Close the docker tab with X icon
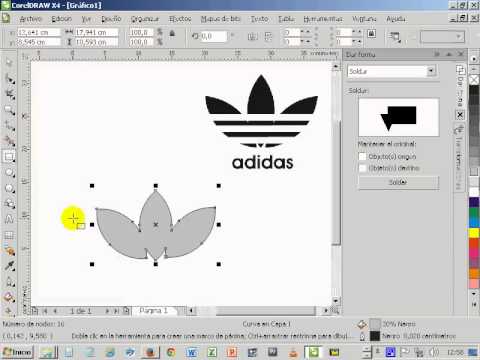 [460, 115]
